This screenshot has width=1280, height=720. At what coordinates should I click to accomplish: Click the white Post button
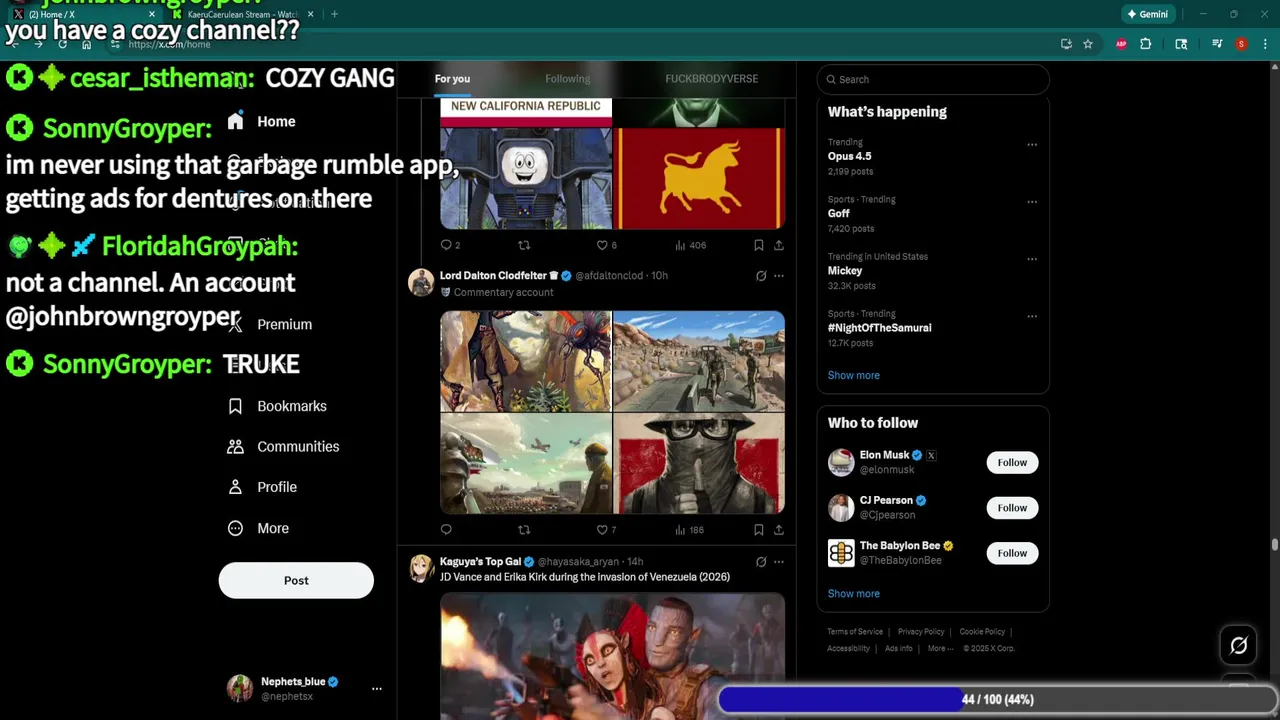[x=296, y=580]
